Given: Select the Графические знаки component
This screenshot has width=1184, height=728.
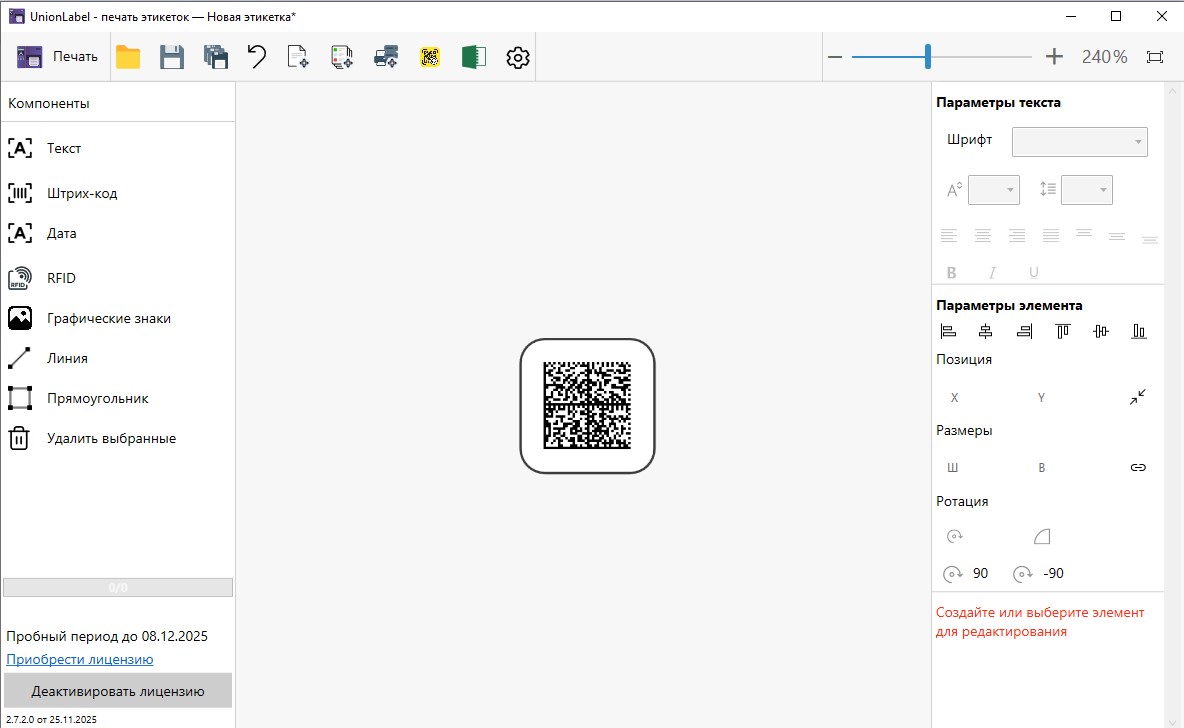Looking at the screenshot, I should point(108,318).
